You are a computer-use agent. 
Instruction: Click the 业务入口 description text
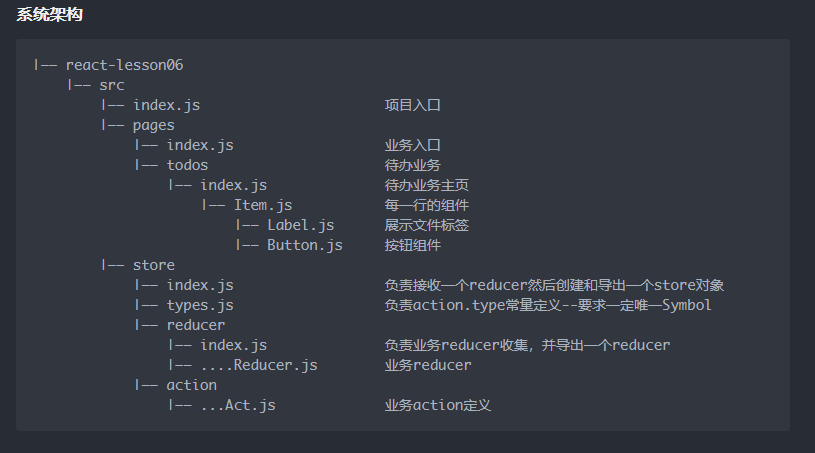click(413, 145)
